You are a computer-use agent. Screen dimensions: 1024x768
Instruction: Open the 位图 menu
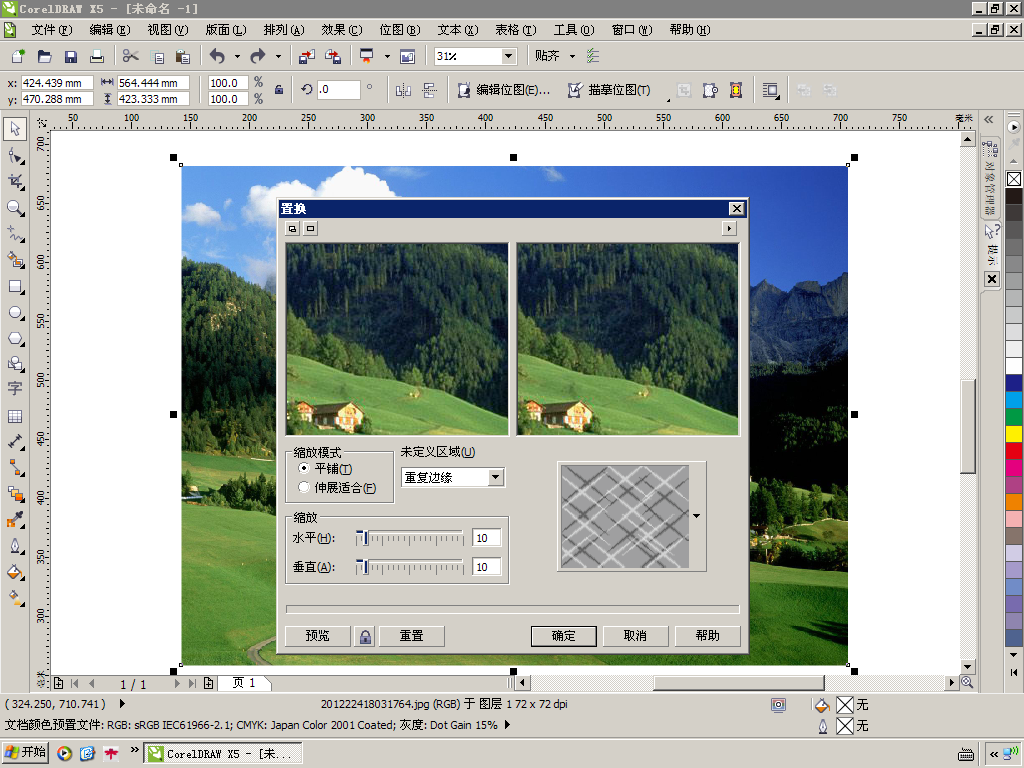pyautogui.click(x=400, y=30)
